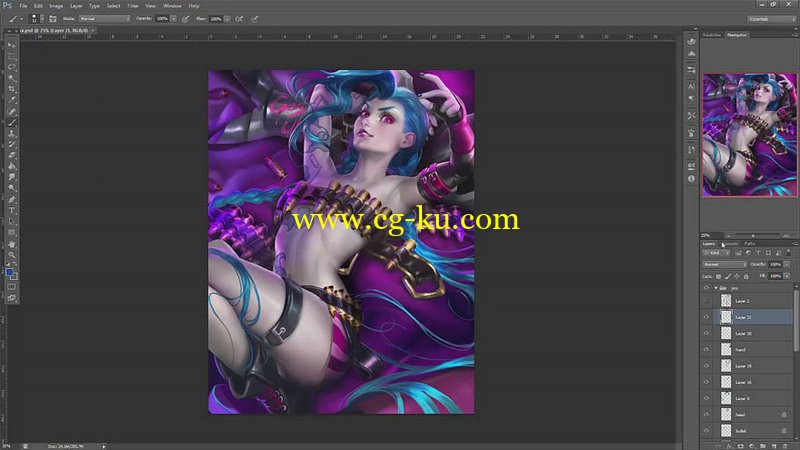Image resolution: width=800 pixels, height=450 pixels.
Task: Open the Info panel icon
Action: pyautogui.click(x=691, y=179)
